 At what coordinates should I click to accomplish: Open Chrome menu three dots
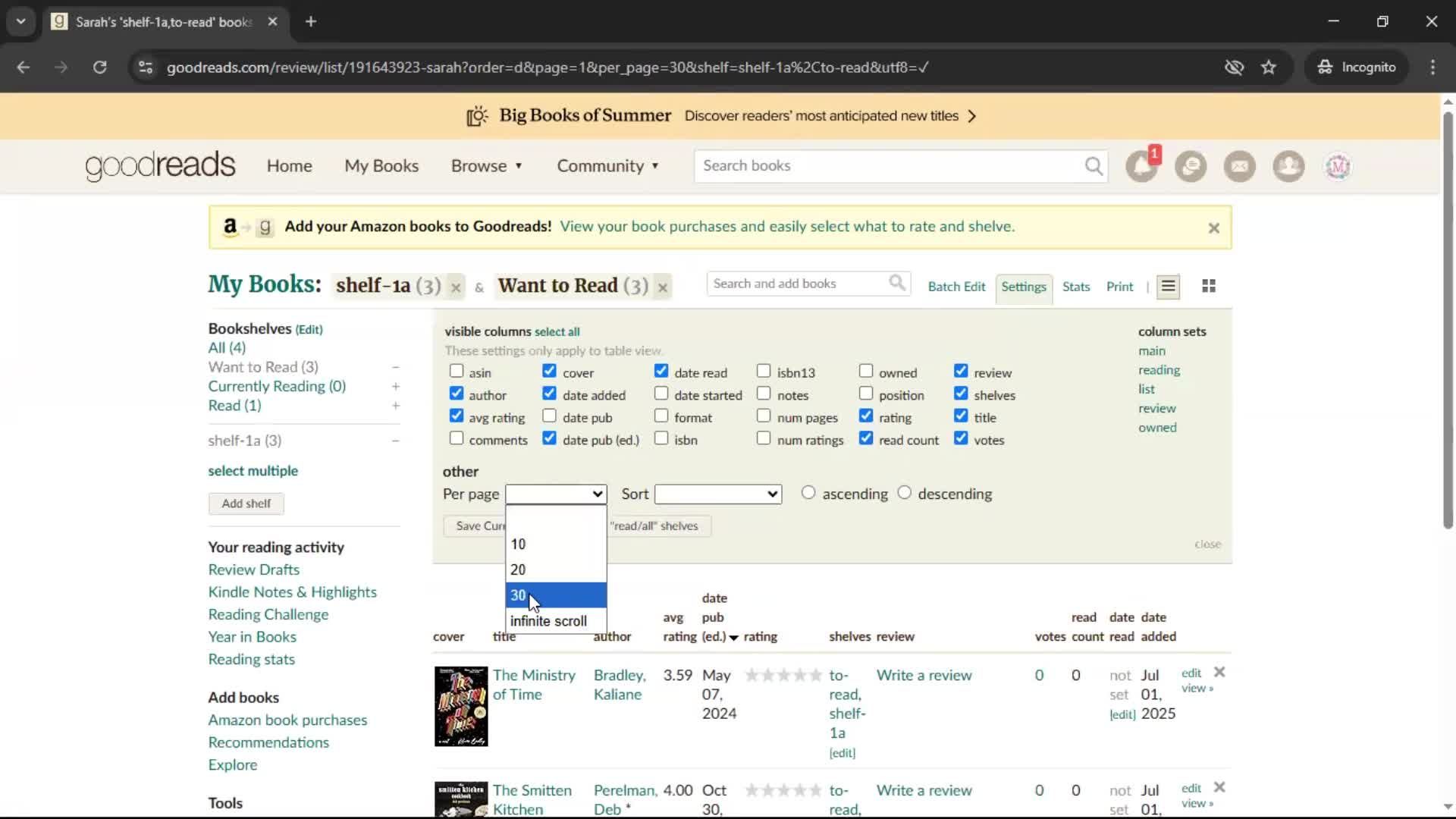tap(1432, 67)
